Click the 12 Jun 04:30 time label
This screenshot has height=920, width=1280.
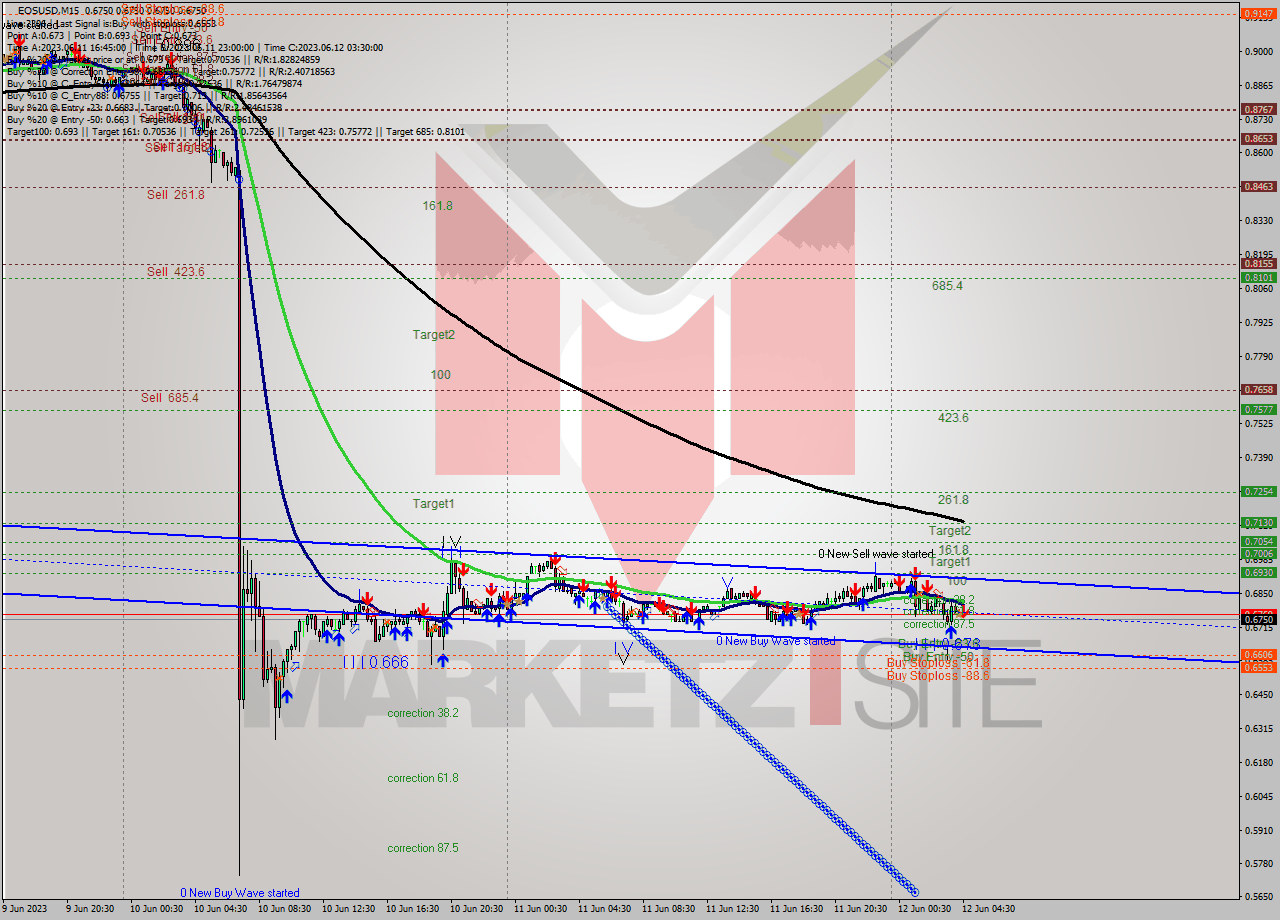tap(987, 909)
